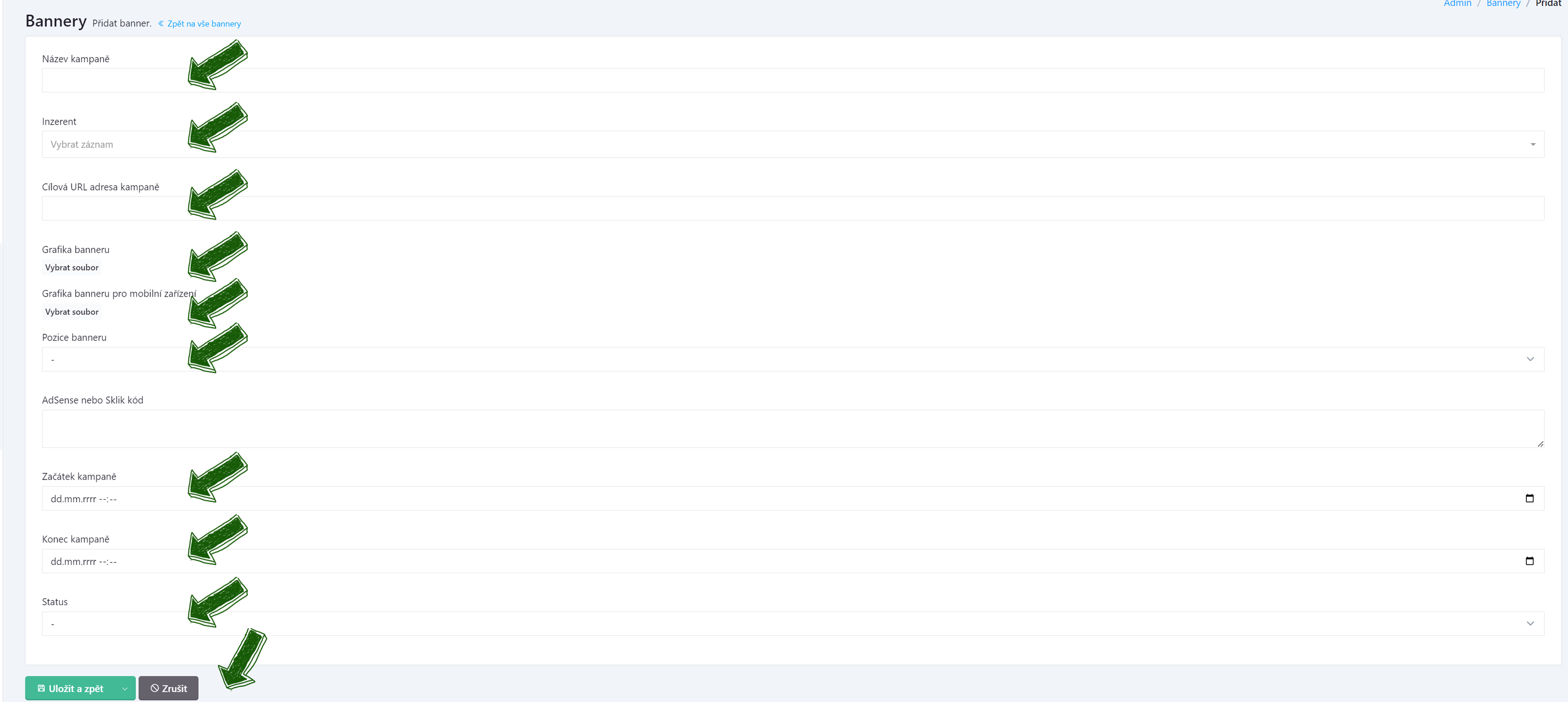Image resolution: width=1568 pixels, height=702 pixels.
Task: Click the save icon on Uložit a zpět
Action: [x=41, y=688]
